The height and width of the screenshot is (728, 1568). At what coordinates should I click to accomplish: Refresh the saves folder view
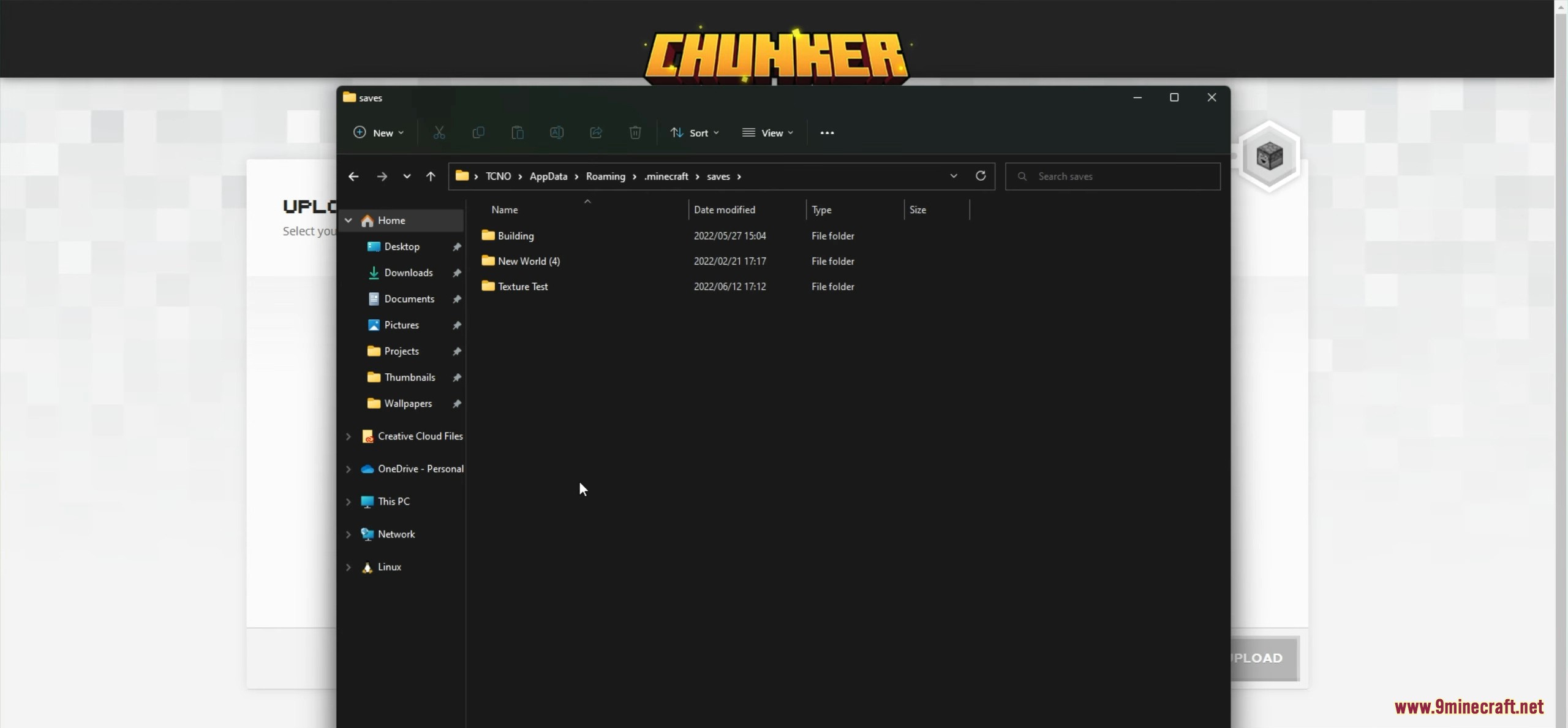[x=981, y=176]
